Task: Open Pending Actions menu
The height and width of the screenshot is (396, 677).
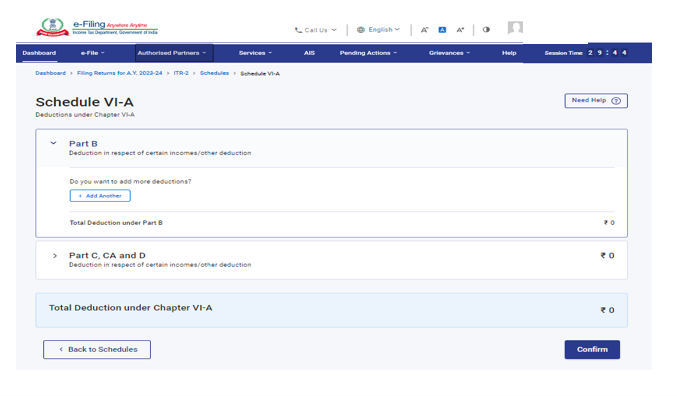Action: click(x=368, y=53)
